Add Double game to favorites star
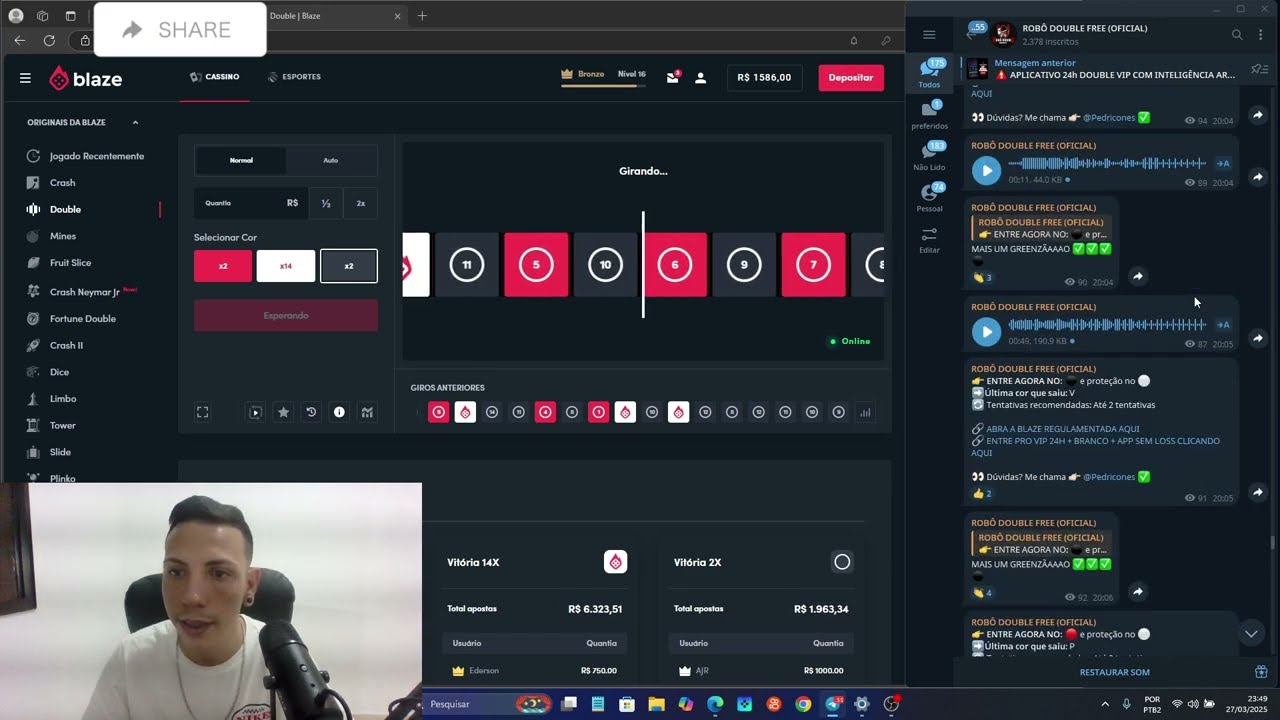This screenshot has height=720, width=1280. (x=283, y=412)
